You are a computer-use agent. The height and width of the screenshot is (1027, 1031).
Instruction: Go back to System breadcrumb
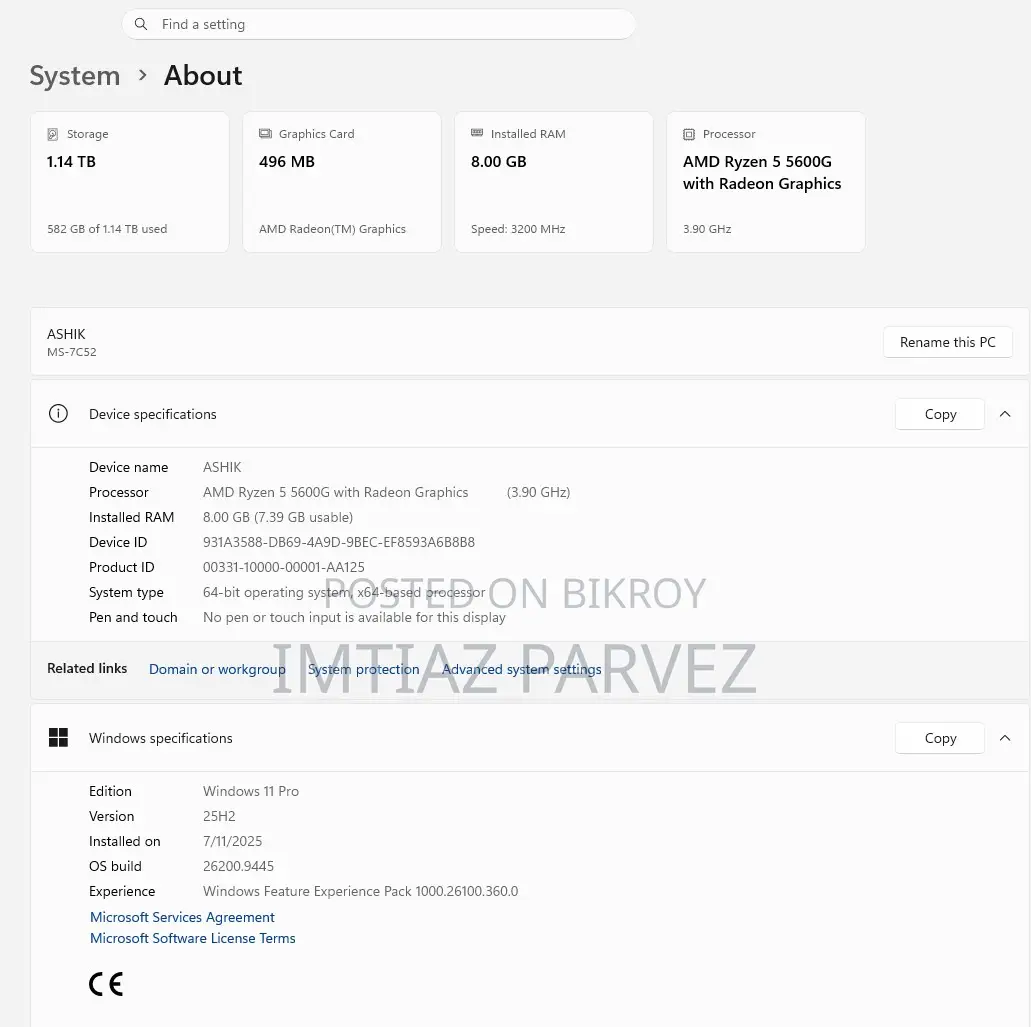[x=75, y=76]
